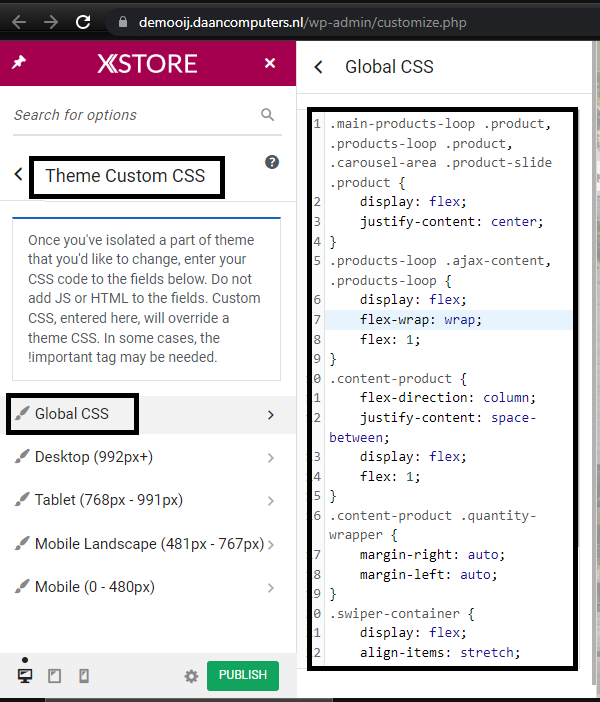Click the 'justify-content: center;' code line
Image resolution: width=600 pixels, height=702 pixels.
(x=451, y=222)
